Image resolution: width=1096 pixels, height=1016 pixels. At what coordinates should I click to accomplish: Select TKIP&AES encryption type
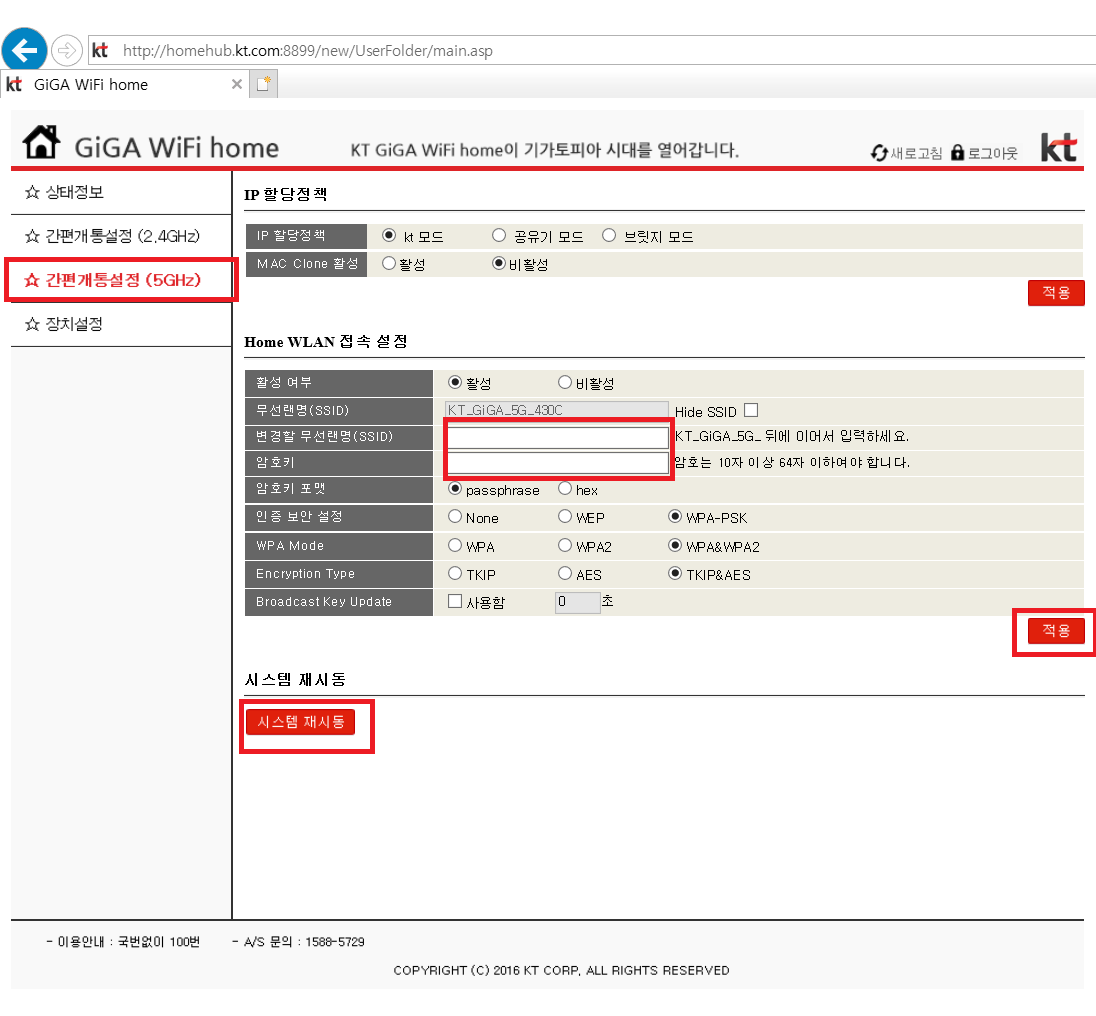point(675,573)
